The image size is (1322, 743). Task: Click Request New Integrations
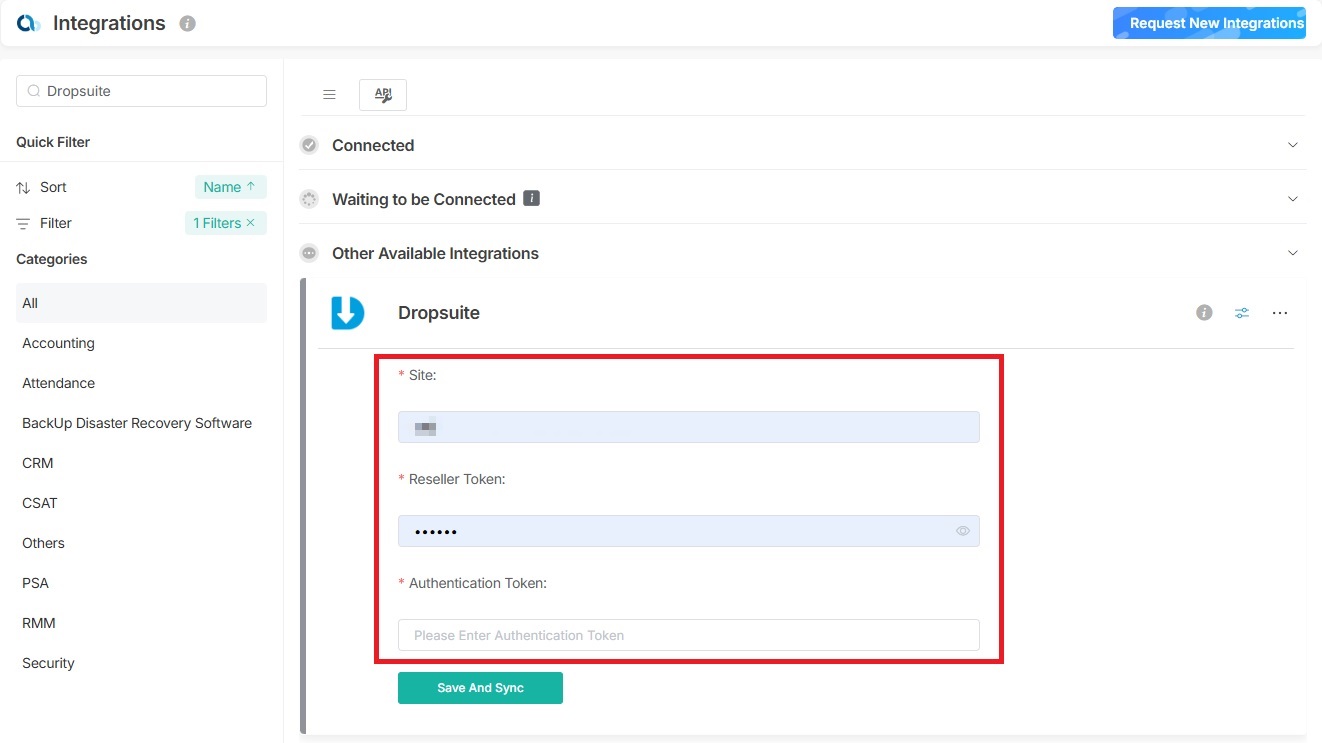point(1209,22)
